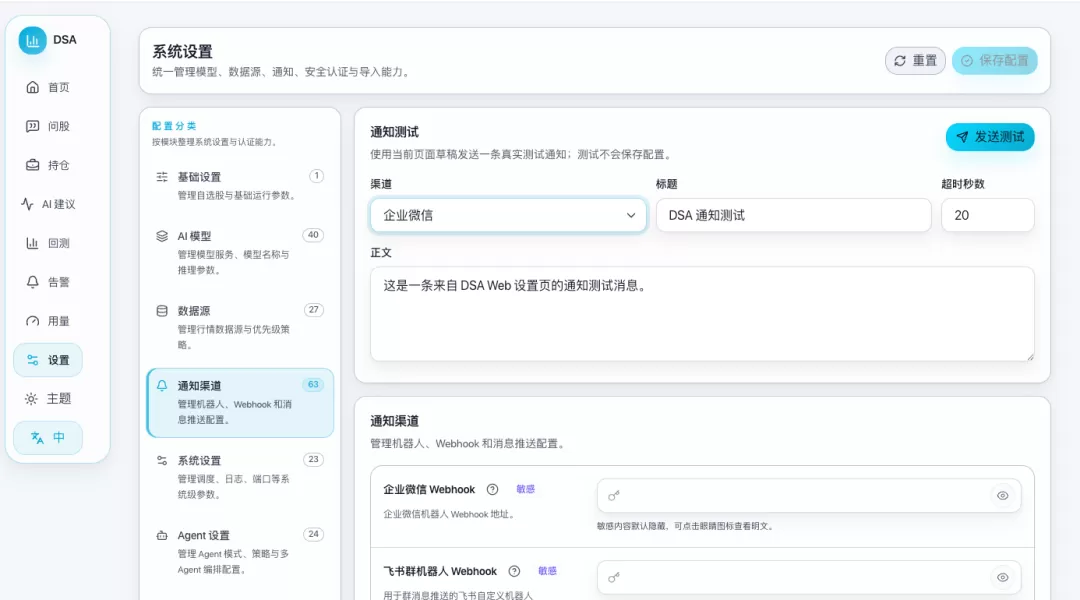Toggle language with the 中 button
Viewport: 1080px width, 600px height.
(48, 437)
